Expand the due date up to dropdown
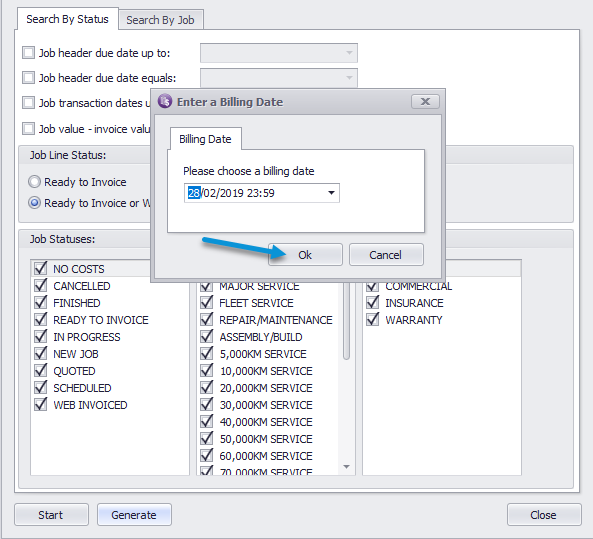 click(x=349, y=53)
